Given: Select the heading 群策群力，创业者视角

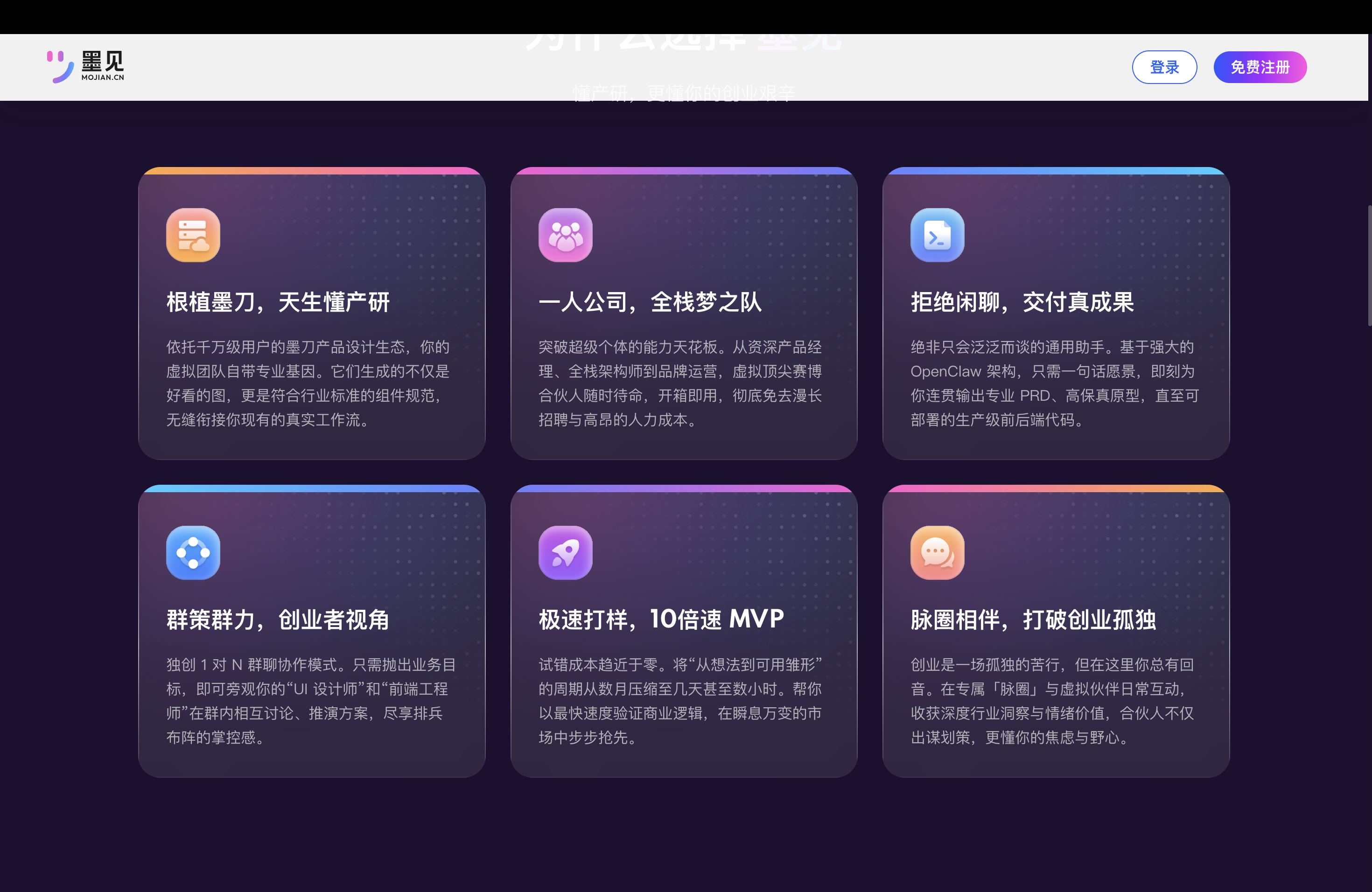Looking at the screenshot, I should pyautogui.click(x=279, y=620).
